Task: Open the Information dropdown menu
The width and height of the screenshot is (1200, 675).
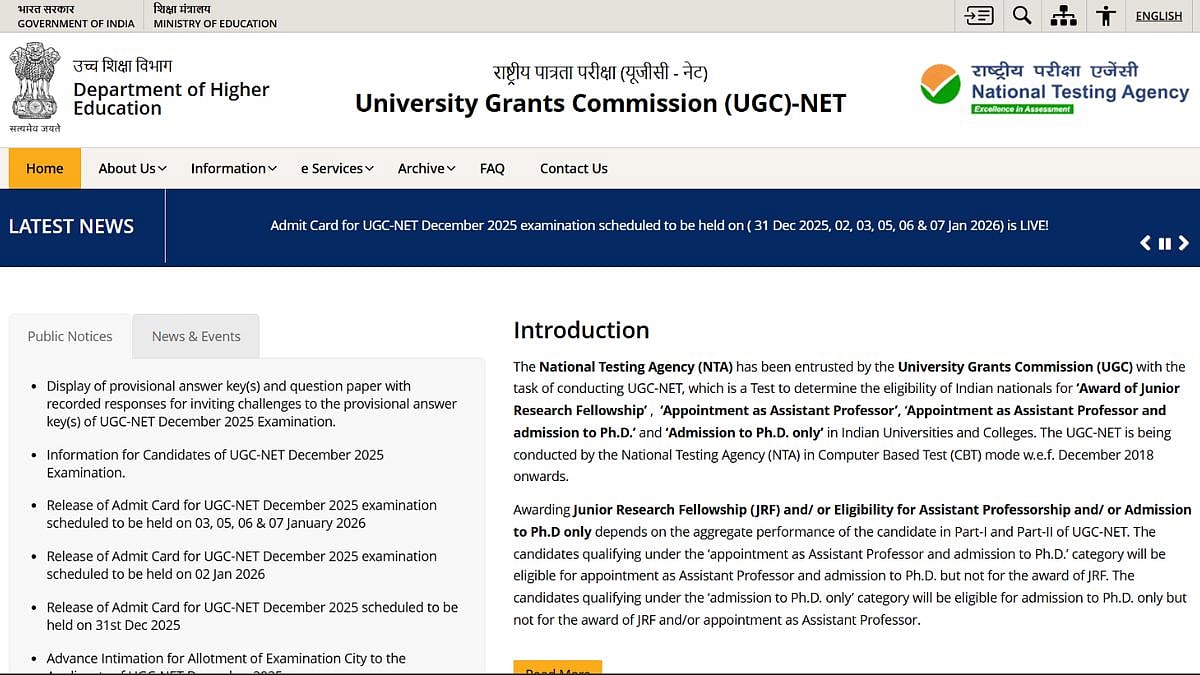Action: point(232,168)
